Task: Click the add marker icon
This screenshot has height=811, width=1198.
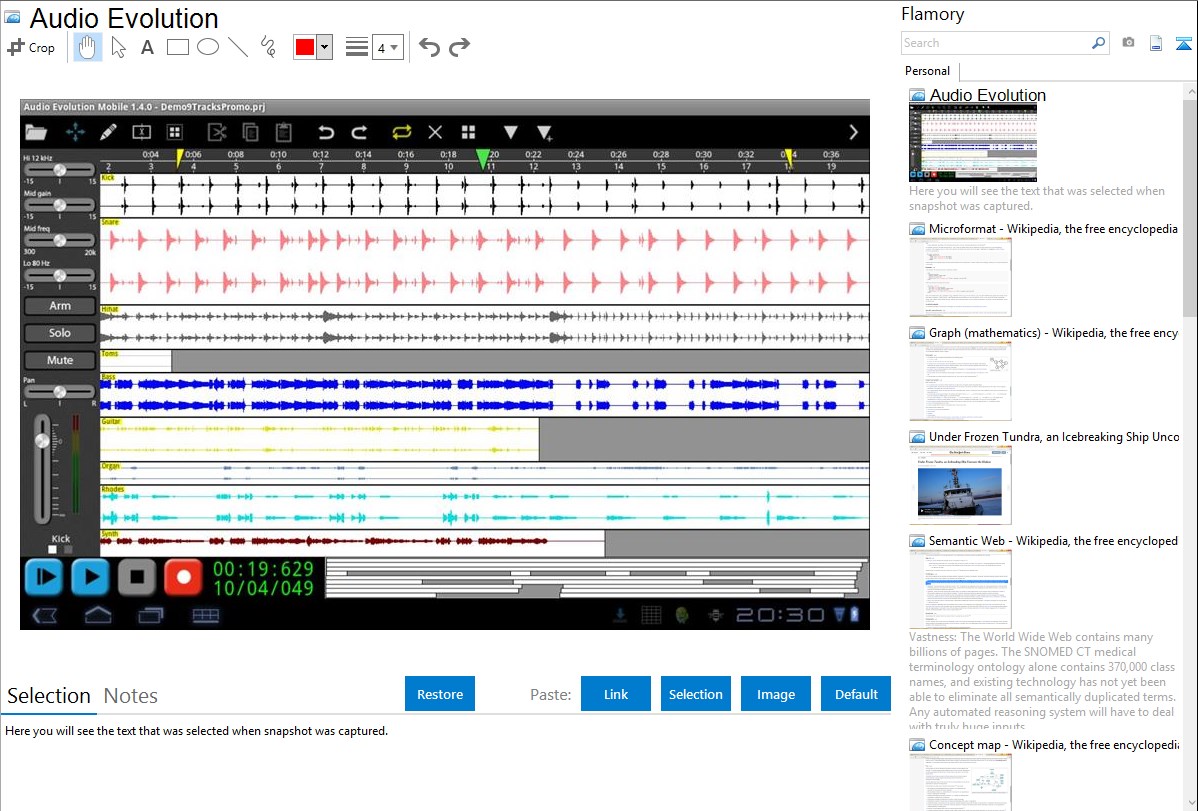Action: [x=544, y=133]
